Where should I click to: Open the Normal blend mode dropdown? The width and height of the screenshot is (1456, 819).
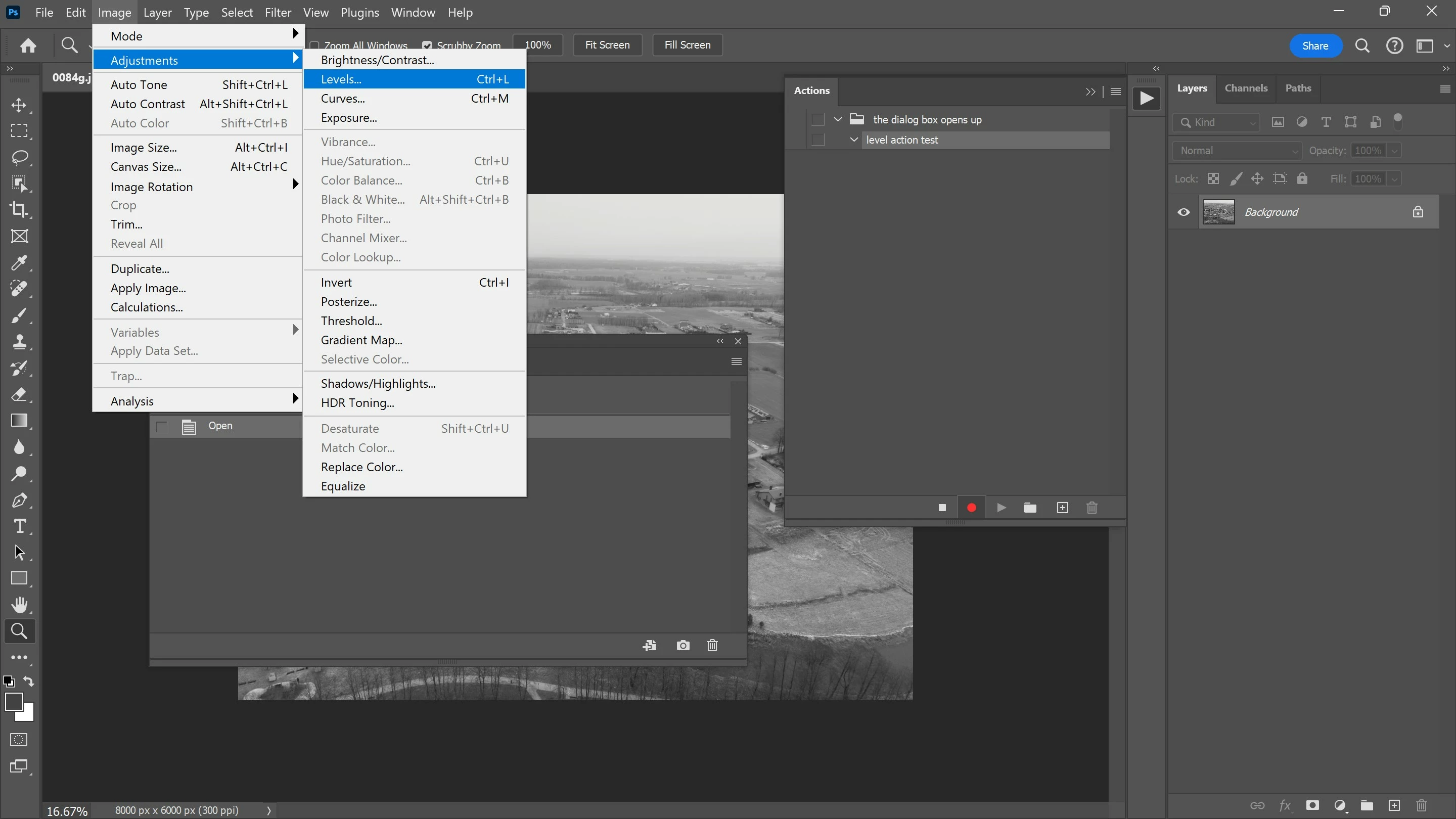(1237, 150)
